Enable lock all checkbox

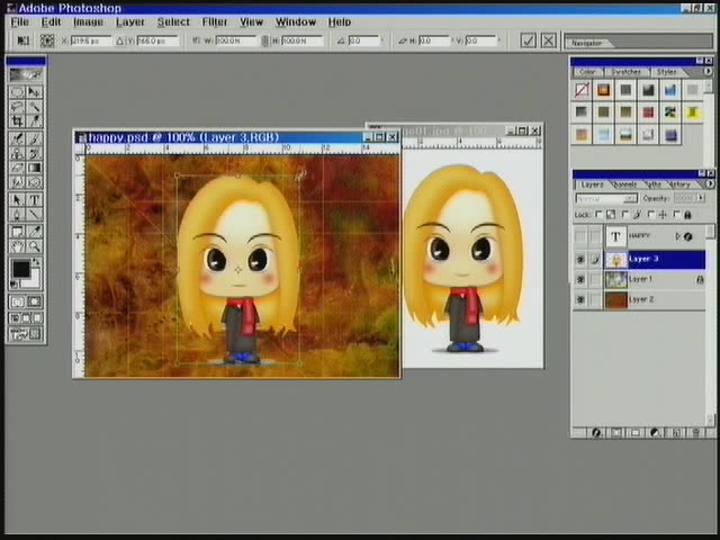click(x=677, y=214)
